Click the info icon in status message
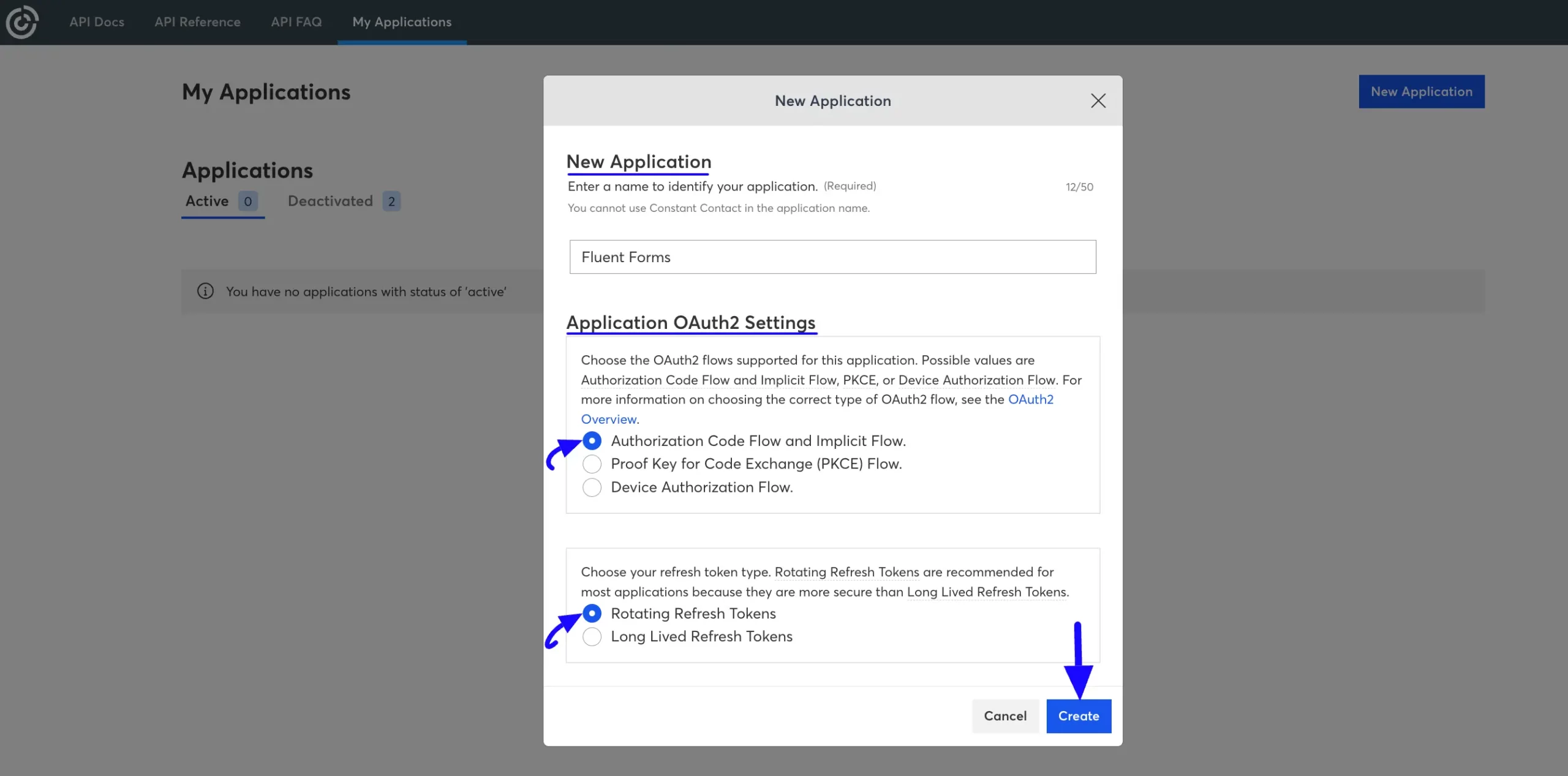 point(205,292)
